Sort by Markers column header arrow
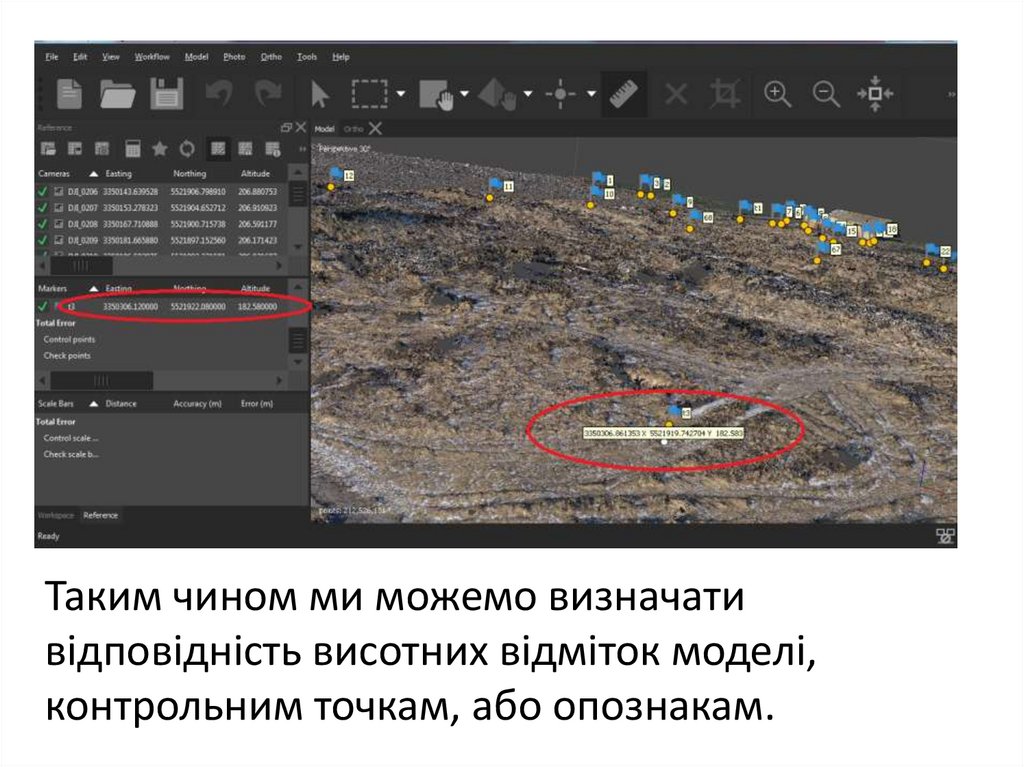Viewport: 1024px width, 767px height. [93, 288]
